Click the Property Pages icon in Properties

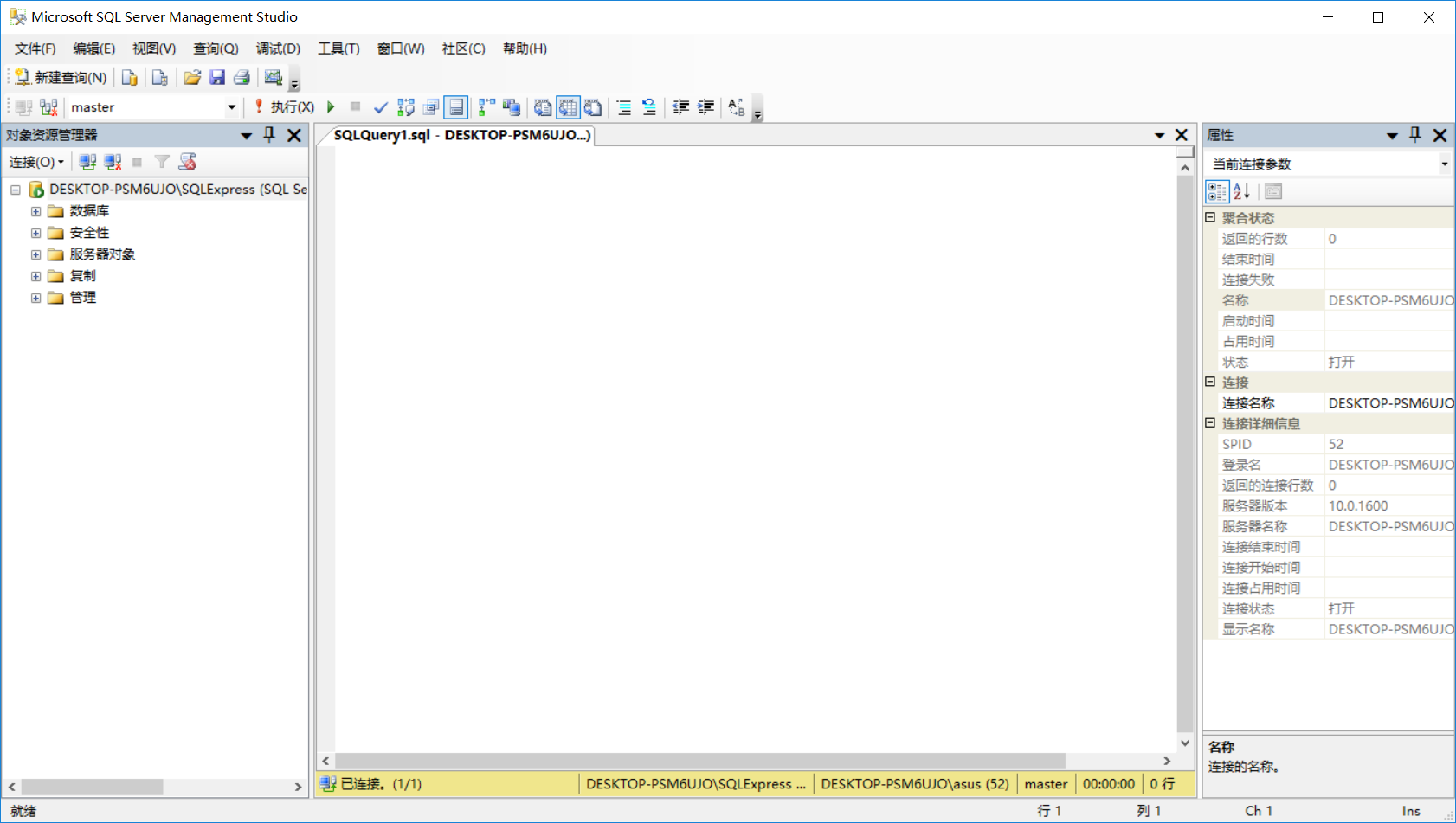(1273, 191)
